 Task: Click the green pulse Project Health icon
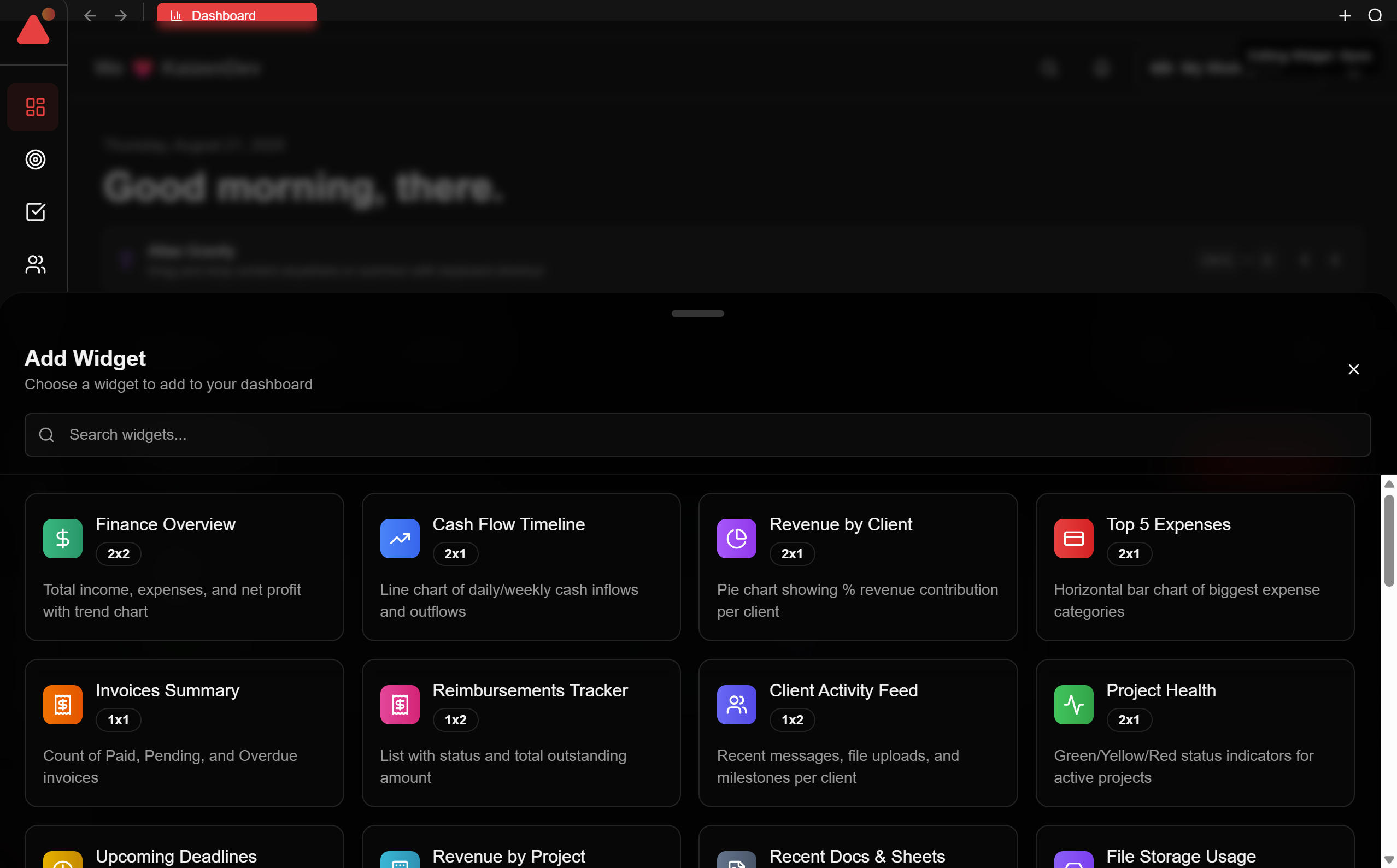click(x=1073, y=704)
